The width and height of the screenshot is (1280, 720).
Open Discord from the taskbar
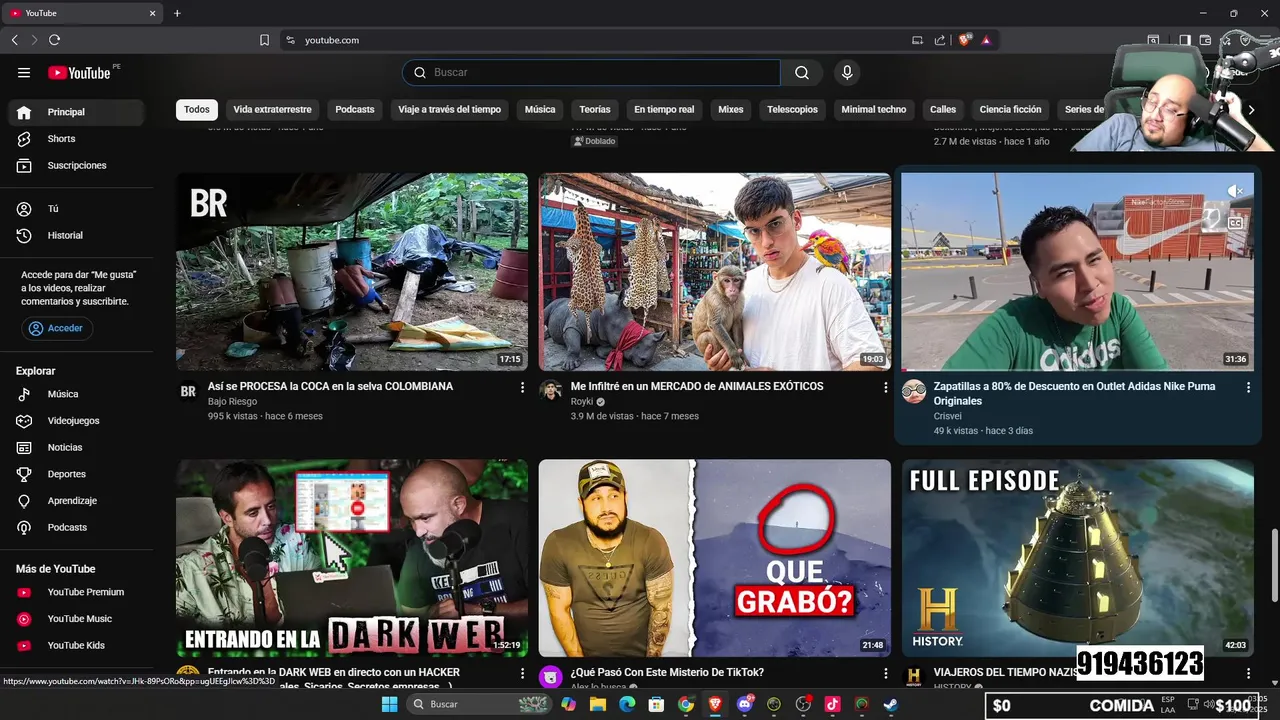pos(744,704)
